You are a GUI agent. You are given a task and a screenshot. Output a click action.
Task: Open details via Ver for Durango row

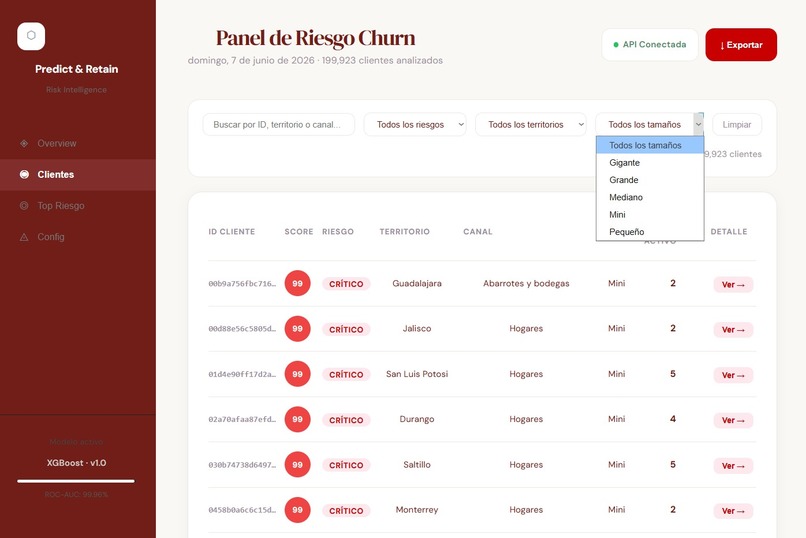point(733,420)
